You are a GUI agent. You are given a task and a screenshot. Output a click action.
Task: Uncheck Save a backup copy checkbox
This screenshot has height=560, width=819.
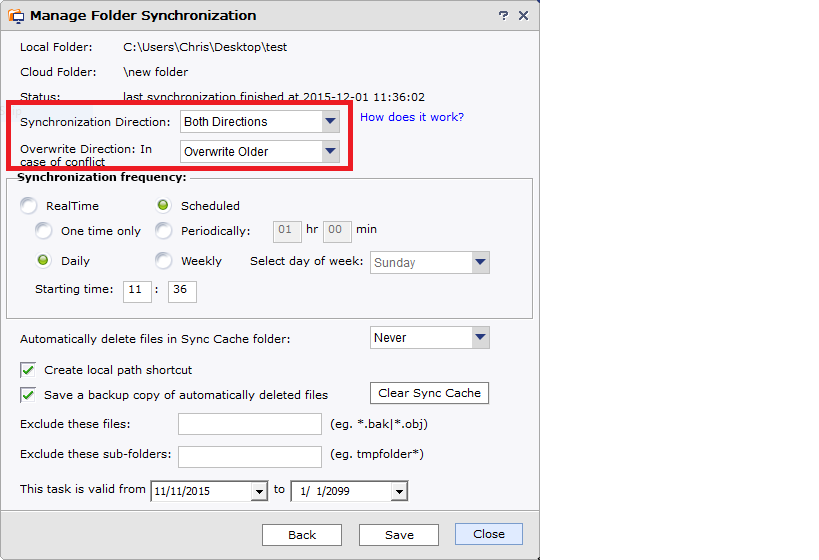tap(28, 395)
